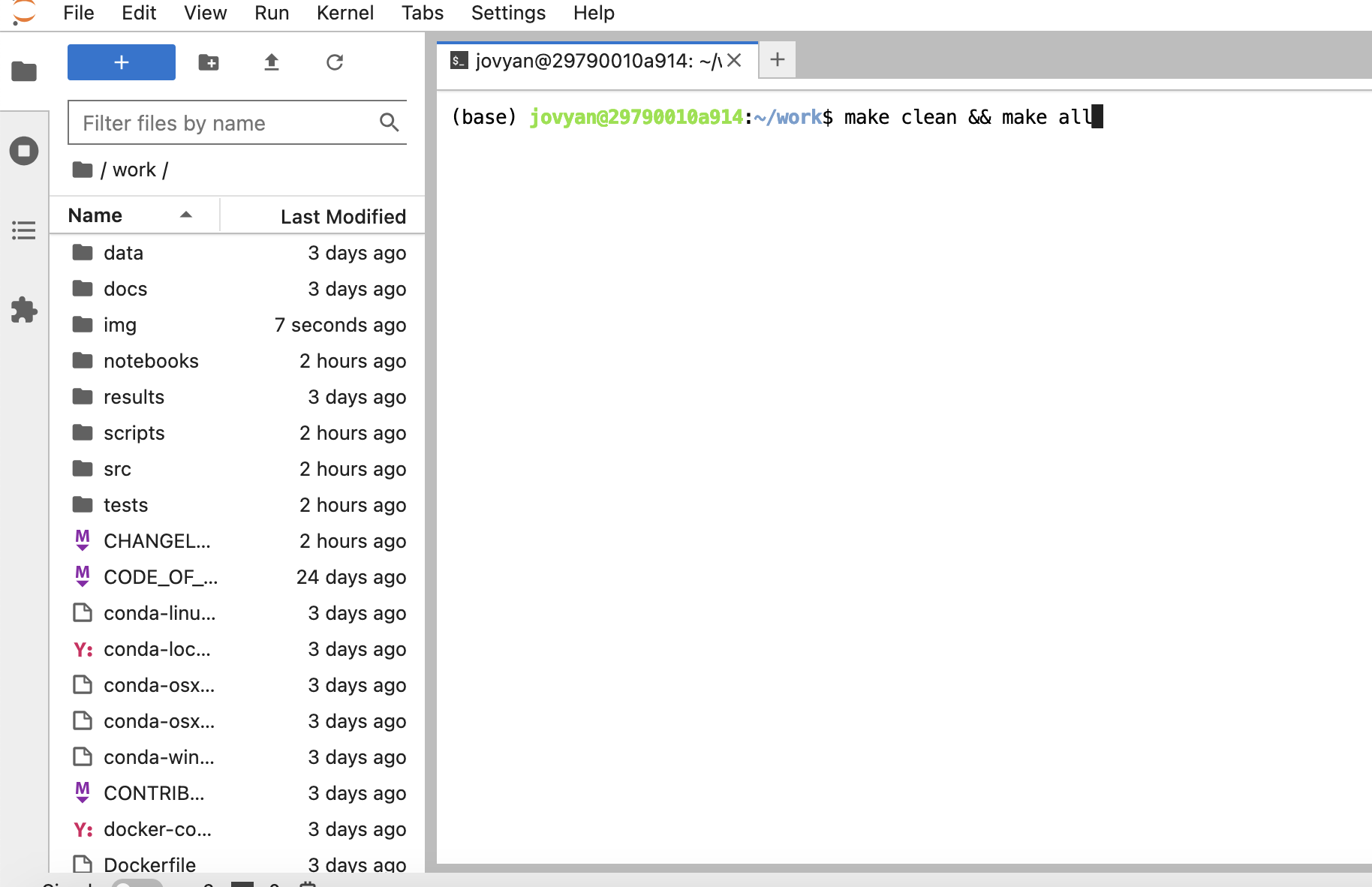Screen dimensions: 1372x887
Task: Click the folder icon beside notebooks
Action: tap(83, 360)
